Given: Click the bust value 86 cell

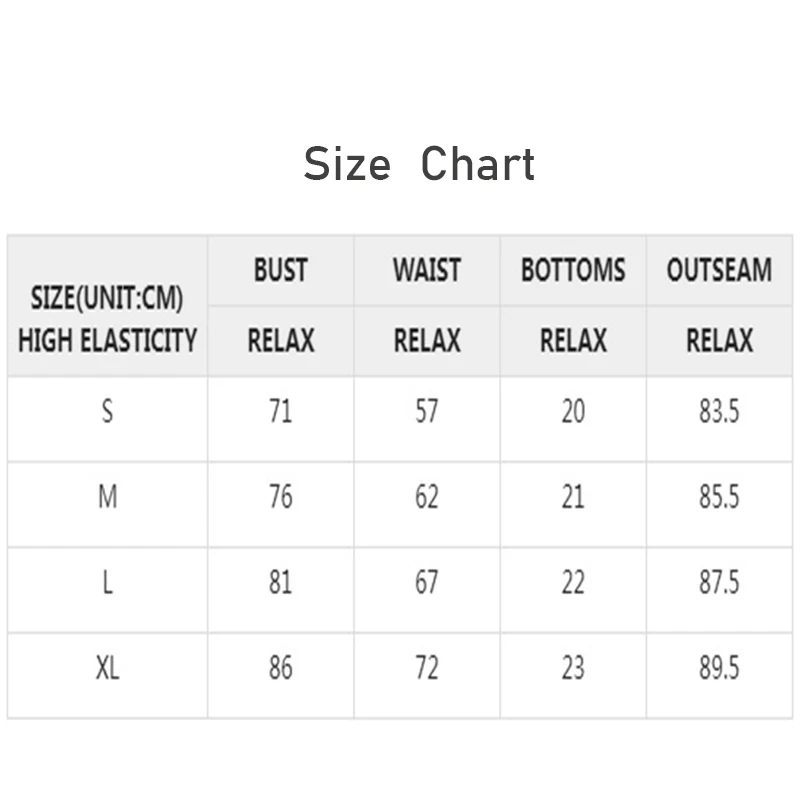Looking at the screenshot, I should [x=280, y=668].
